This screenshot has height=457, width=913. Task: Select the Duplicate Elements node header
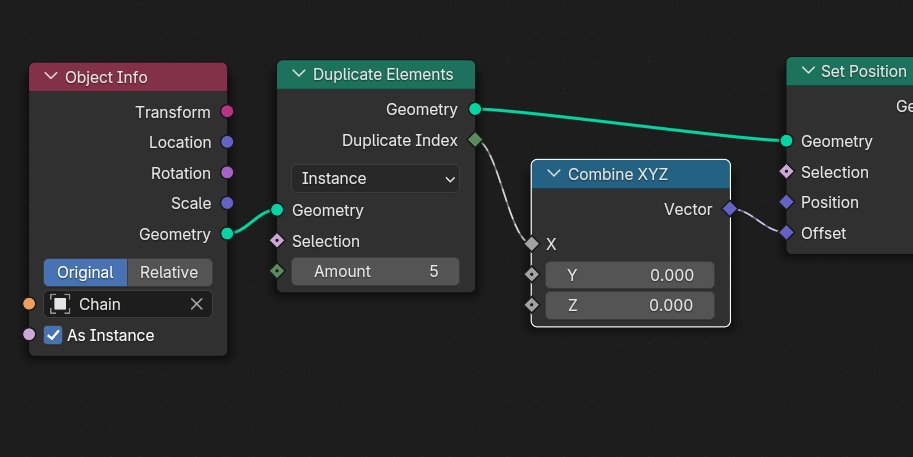pos(376,75)
